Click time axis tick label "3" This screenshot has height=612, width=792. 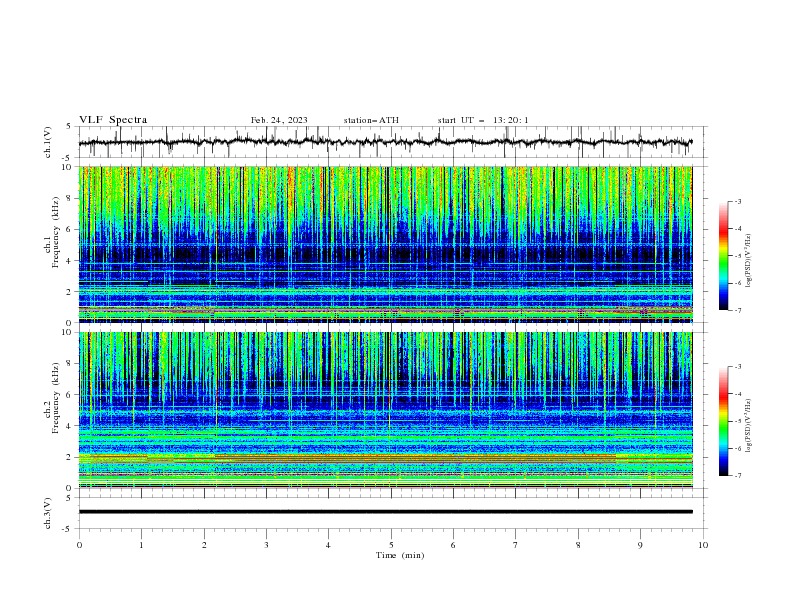coord(266,545)
